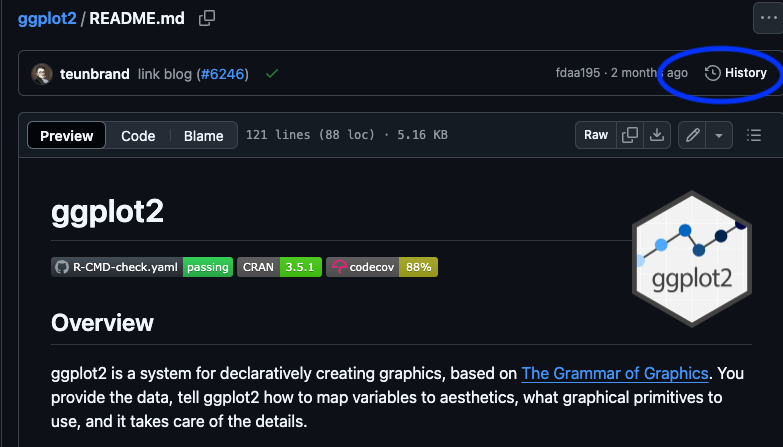Click the CRAN 3.5.1 badge
The width and height of the screenshot is (783, 447).
tap(280, 267)
